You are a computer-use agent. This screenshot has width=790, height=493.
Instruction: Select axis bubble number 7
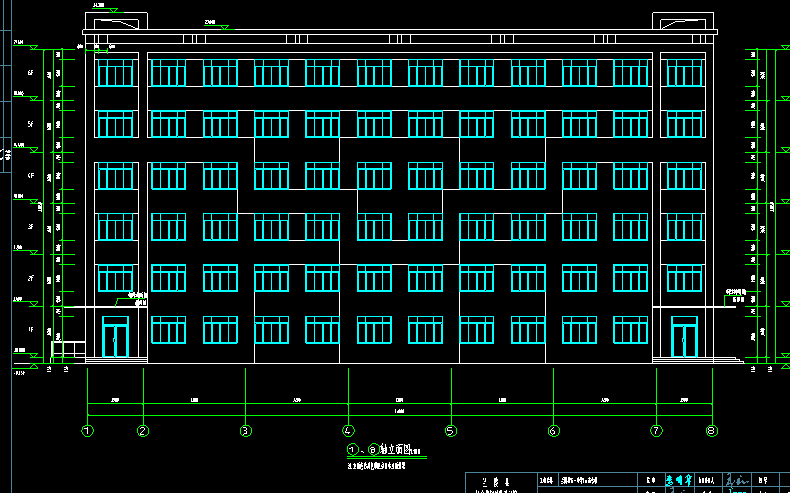pyautogui.click(x=656, y=431)
